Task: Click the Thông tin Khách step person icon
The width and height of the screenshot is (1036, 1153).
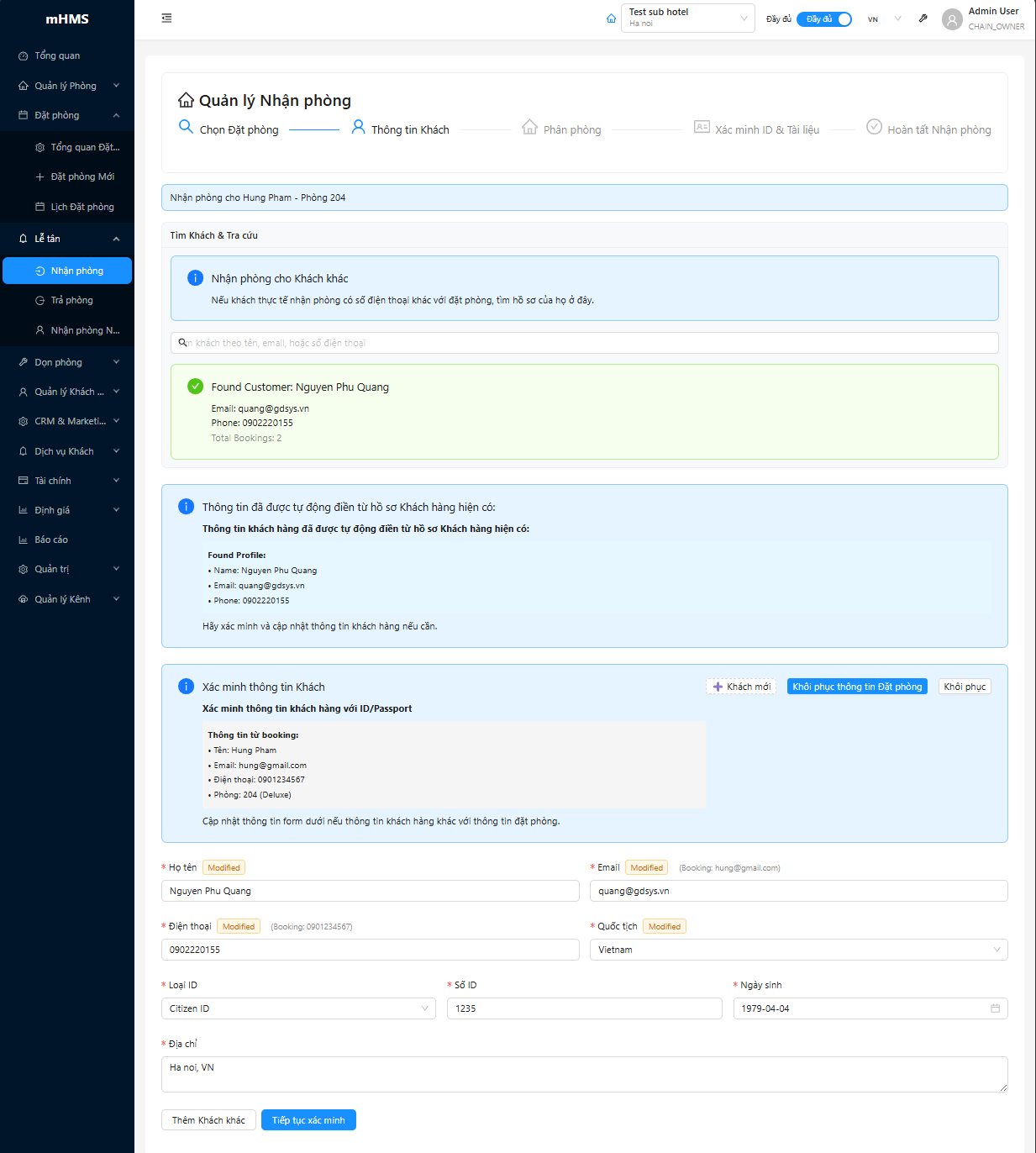Action: pyautogui.click(x=358, y=127)
